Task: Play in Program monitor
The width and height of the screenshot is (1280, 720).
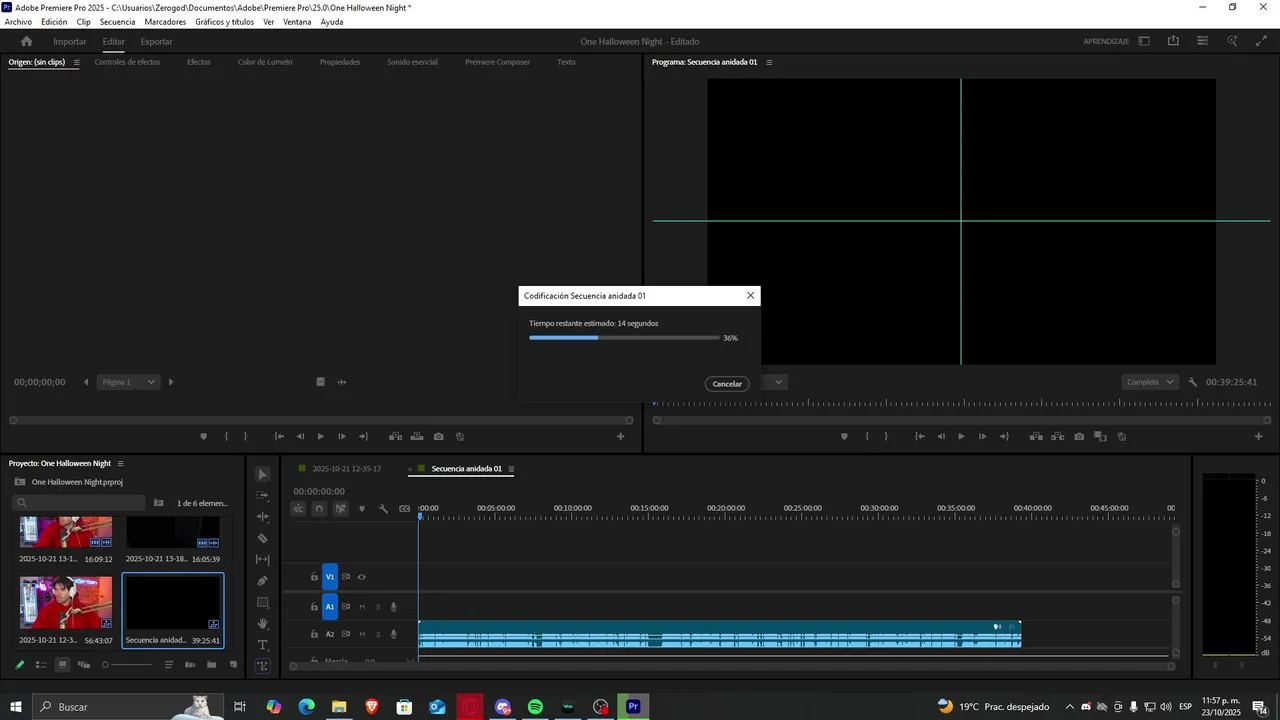Action: (x=961, y=437)
